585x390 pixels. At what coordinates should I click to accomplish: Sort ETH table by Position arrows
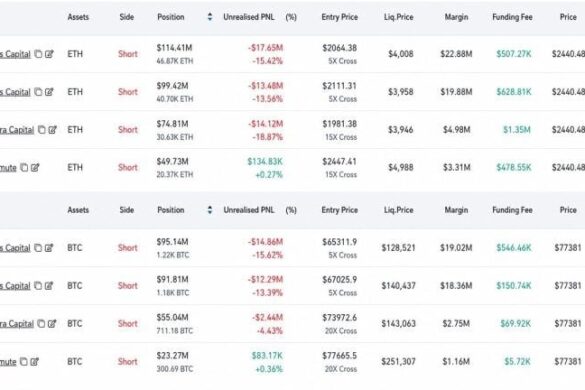point(210,17)
